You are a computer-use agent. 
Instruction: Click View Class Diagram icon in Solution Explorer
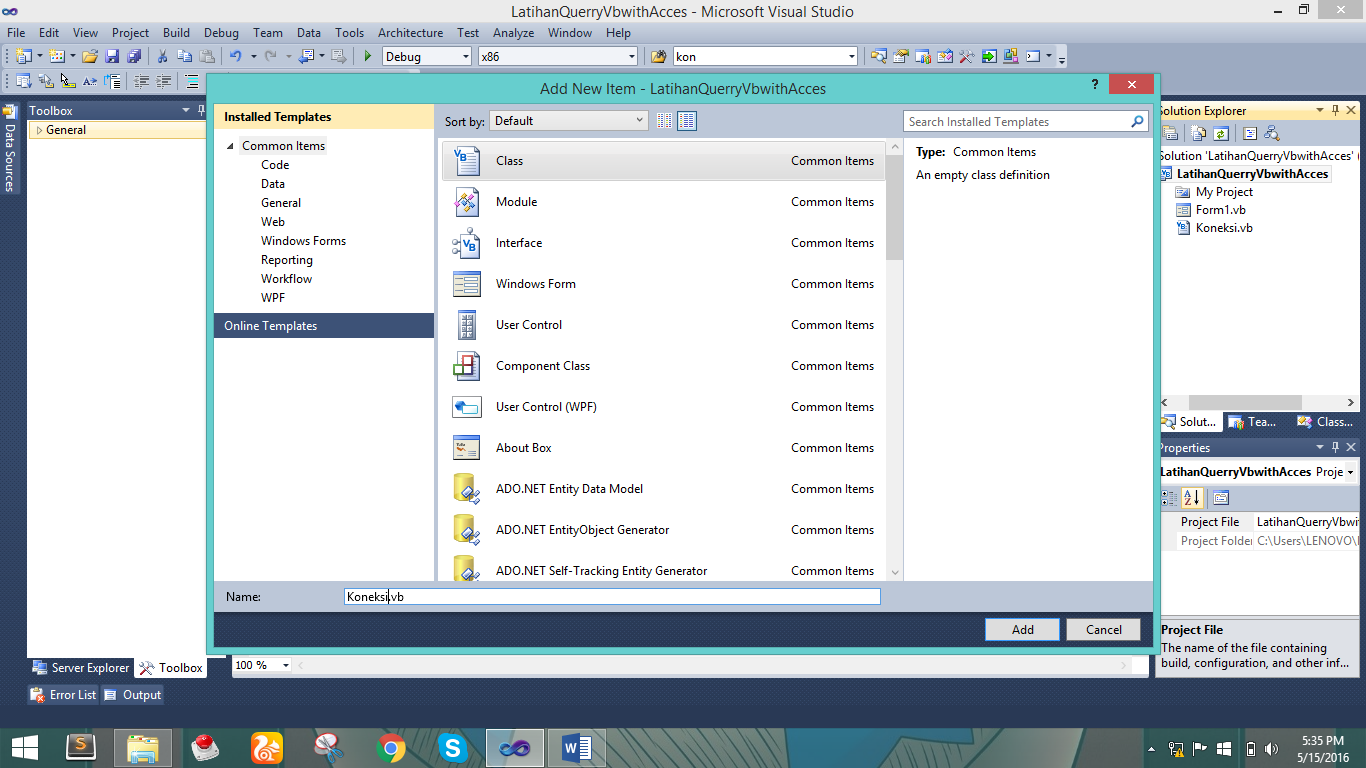1272,133
